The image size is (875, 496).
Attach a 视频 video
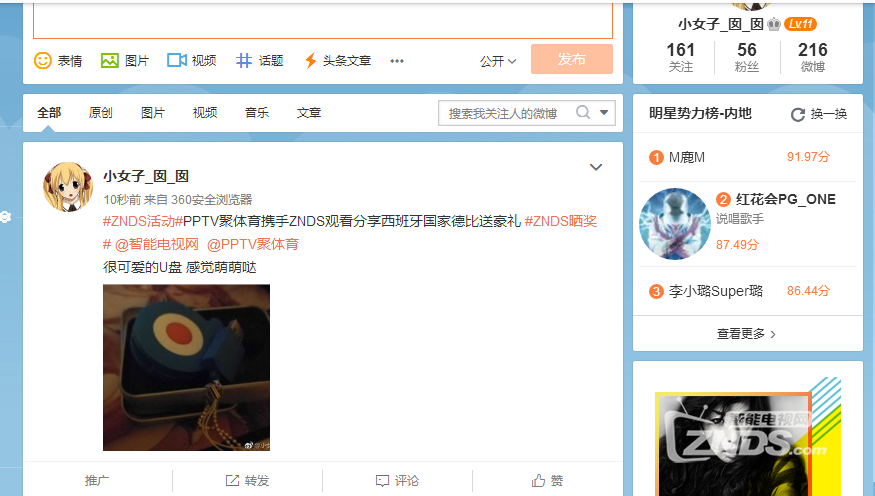point(191,60)
